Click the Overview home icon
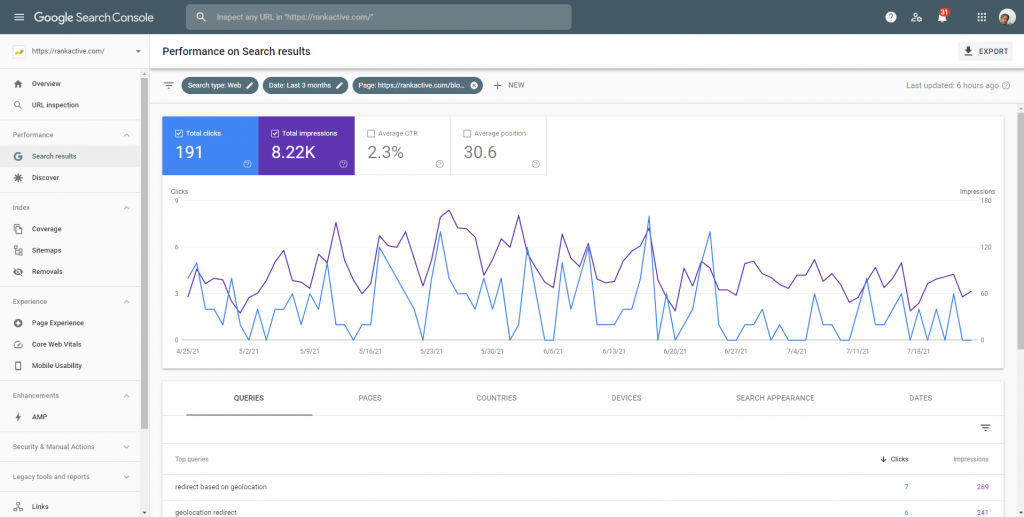This screenshot has height=517, width=1024. coord(18,84)
